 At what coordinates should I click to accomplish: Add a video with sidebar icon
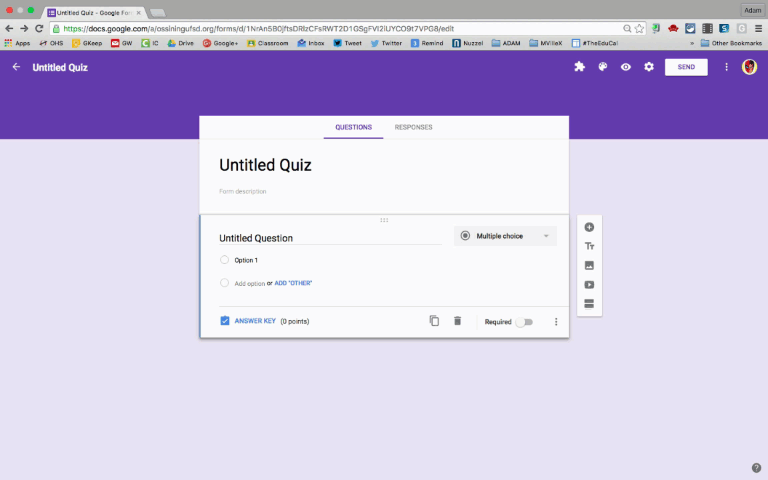(x=589, y=285)
